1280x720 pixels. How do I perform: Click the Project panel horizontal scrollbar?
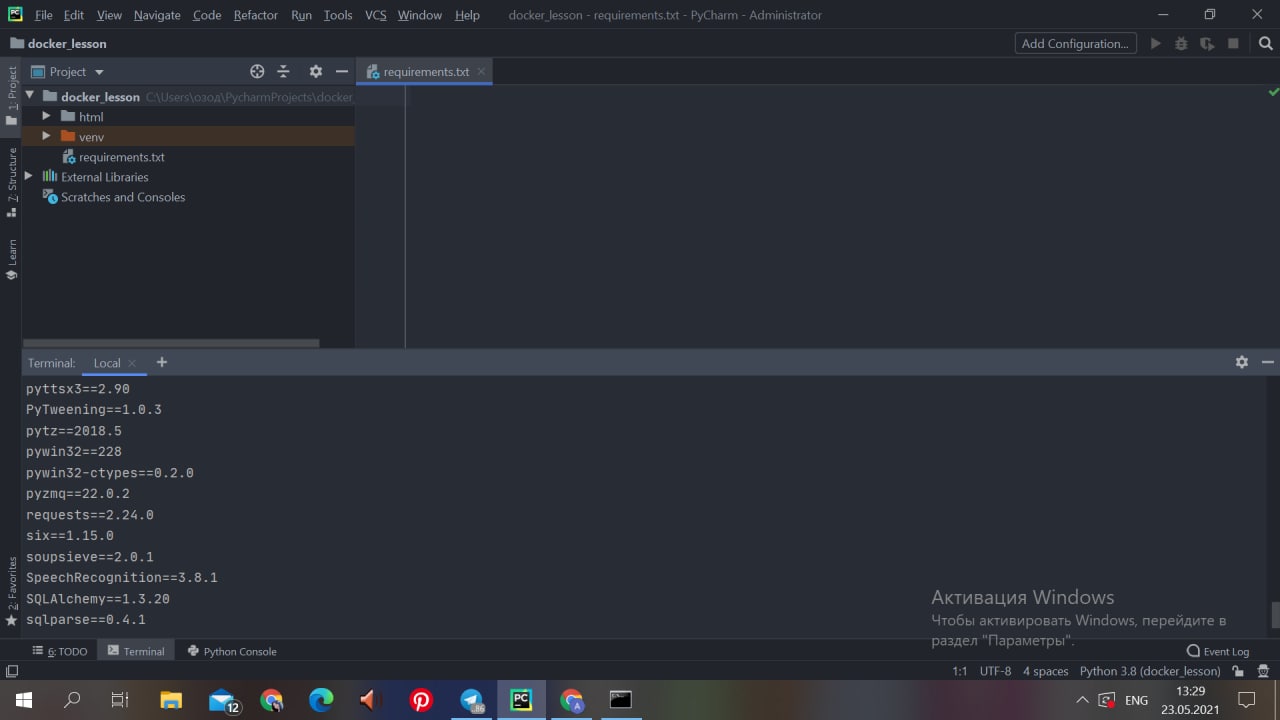tap(171, 343)
